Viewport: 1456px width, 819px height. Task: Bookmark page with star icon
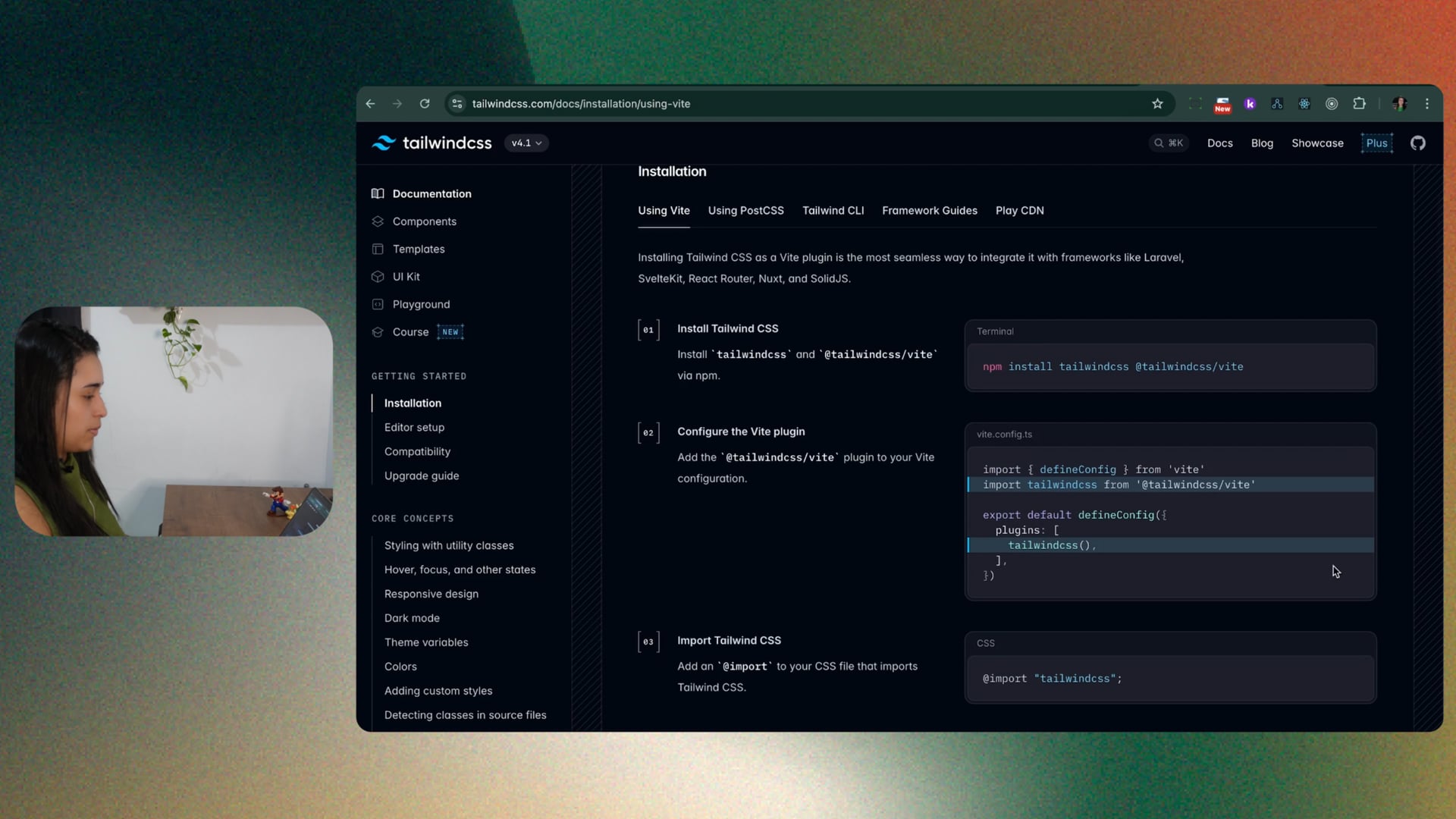[1157, 104]
